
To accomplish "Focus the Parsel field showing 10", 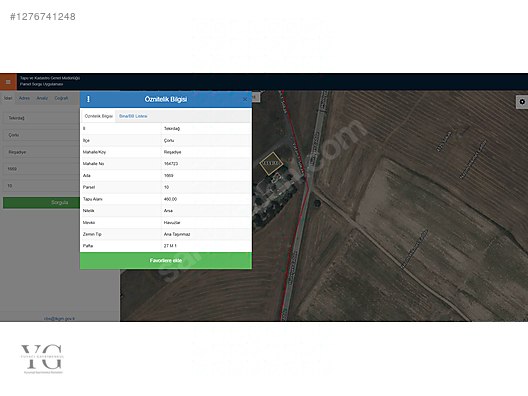I will click(x=41, y=186).
